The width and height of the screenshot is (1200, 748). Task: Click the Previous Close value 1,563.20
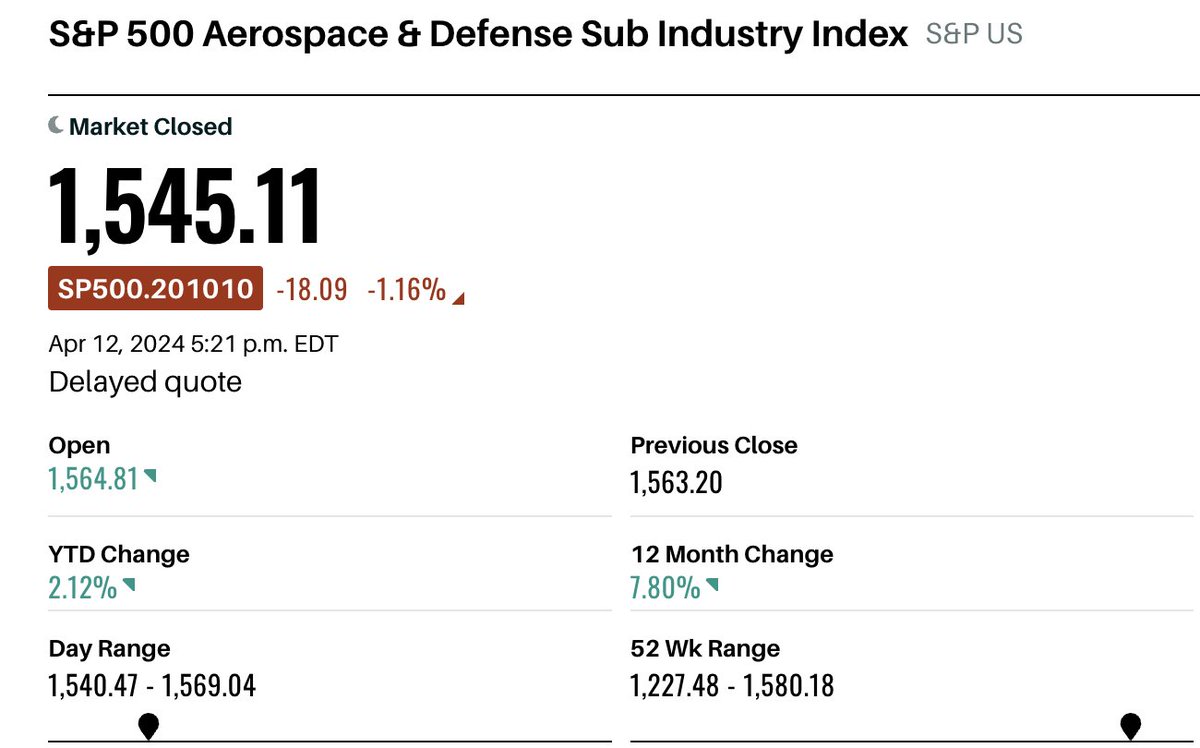tap(676, 483)
